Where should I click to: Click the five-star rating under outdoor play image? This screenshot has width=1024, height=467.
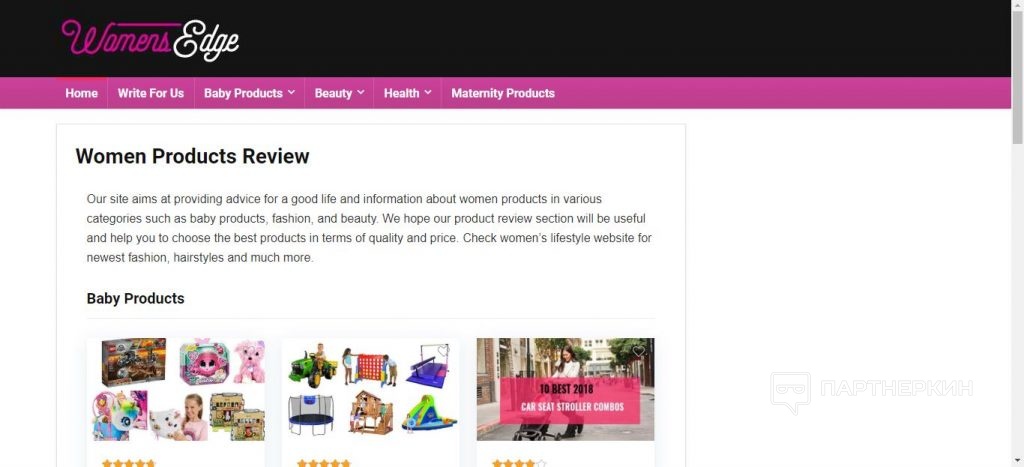(x=323, y=463)
